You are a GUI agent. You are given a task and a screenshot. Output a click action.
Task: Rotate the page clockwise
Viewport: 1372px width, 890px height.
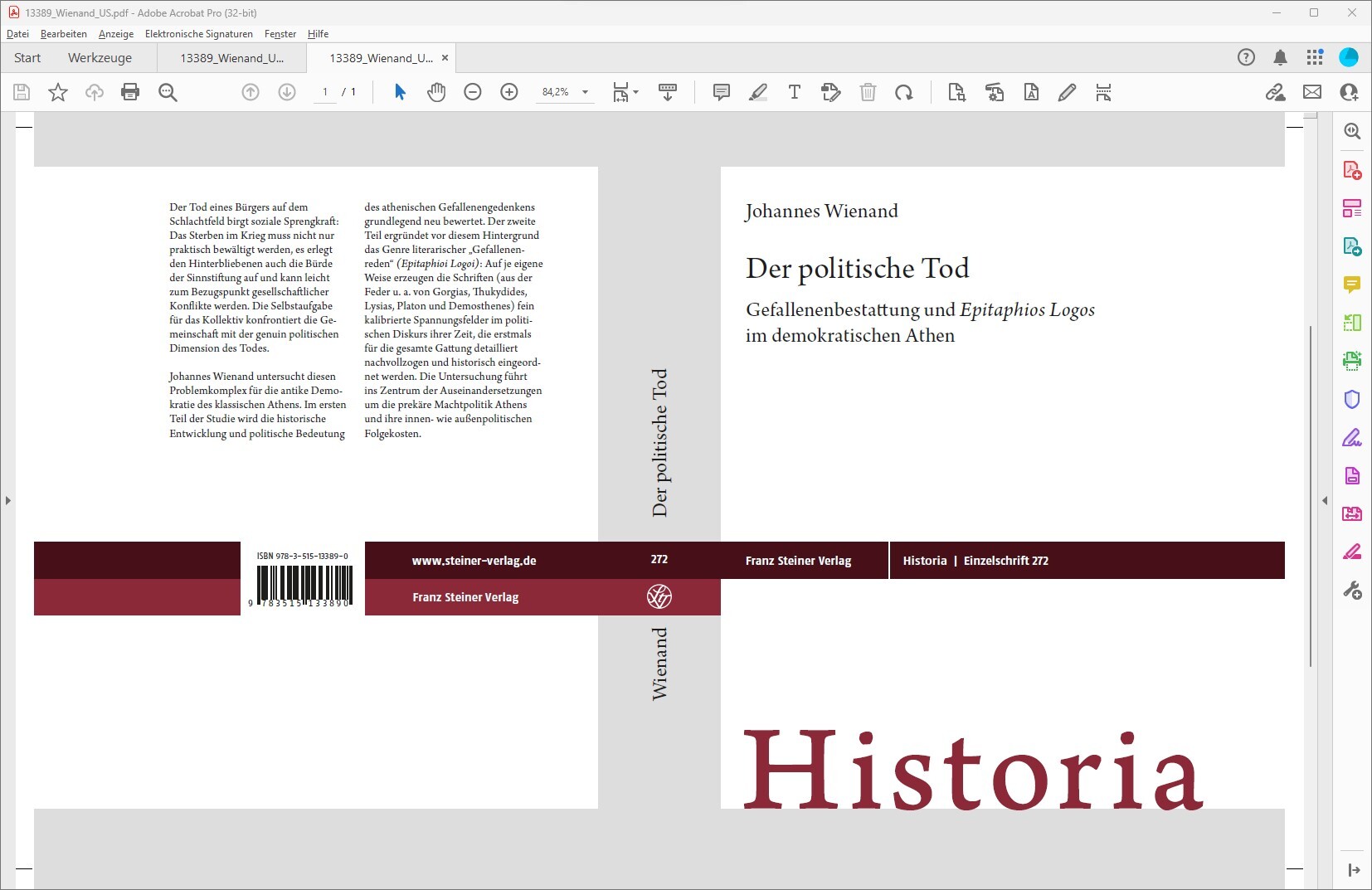point(904,92)
